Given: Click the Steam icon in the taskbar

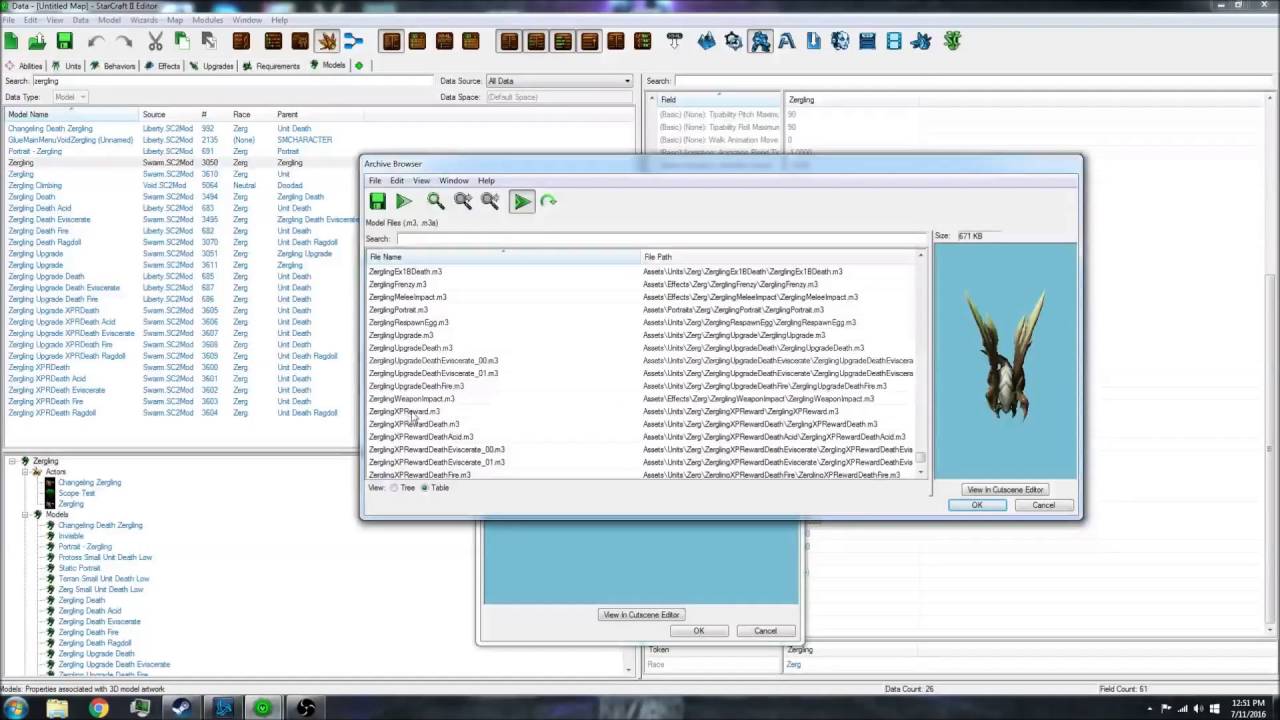Looking at the screenshot, I should tap(182, 708).
